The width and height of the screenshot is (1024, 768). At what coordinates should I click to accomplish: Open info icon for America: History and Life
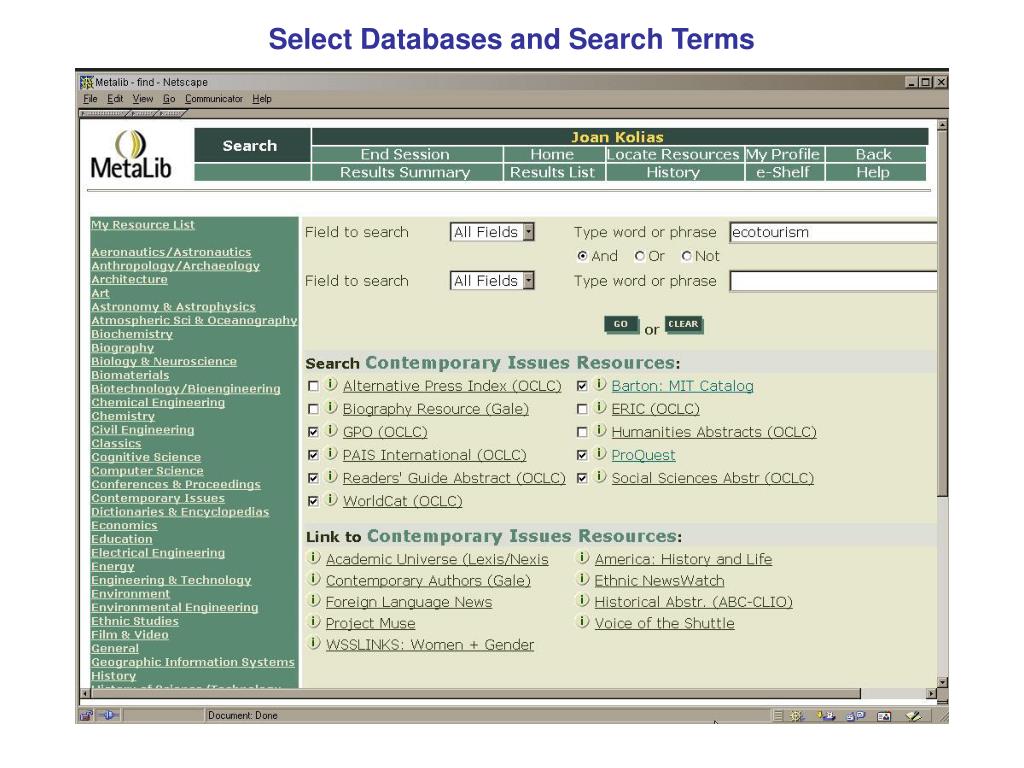(x=583, y=558)
